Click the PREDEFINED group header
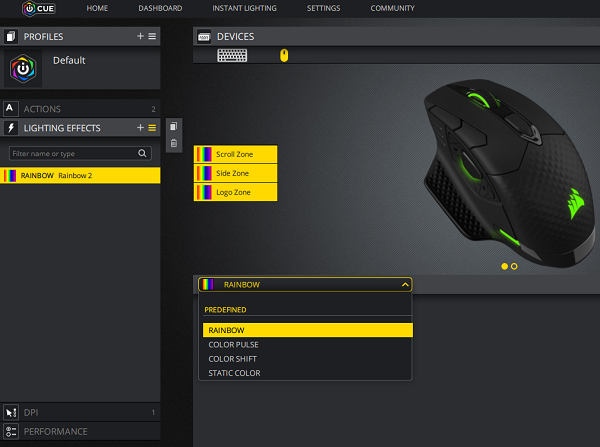600x447 pixels. click(225, 310)
